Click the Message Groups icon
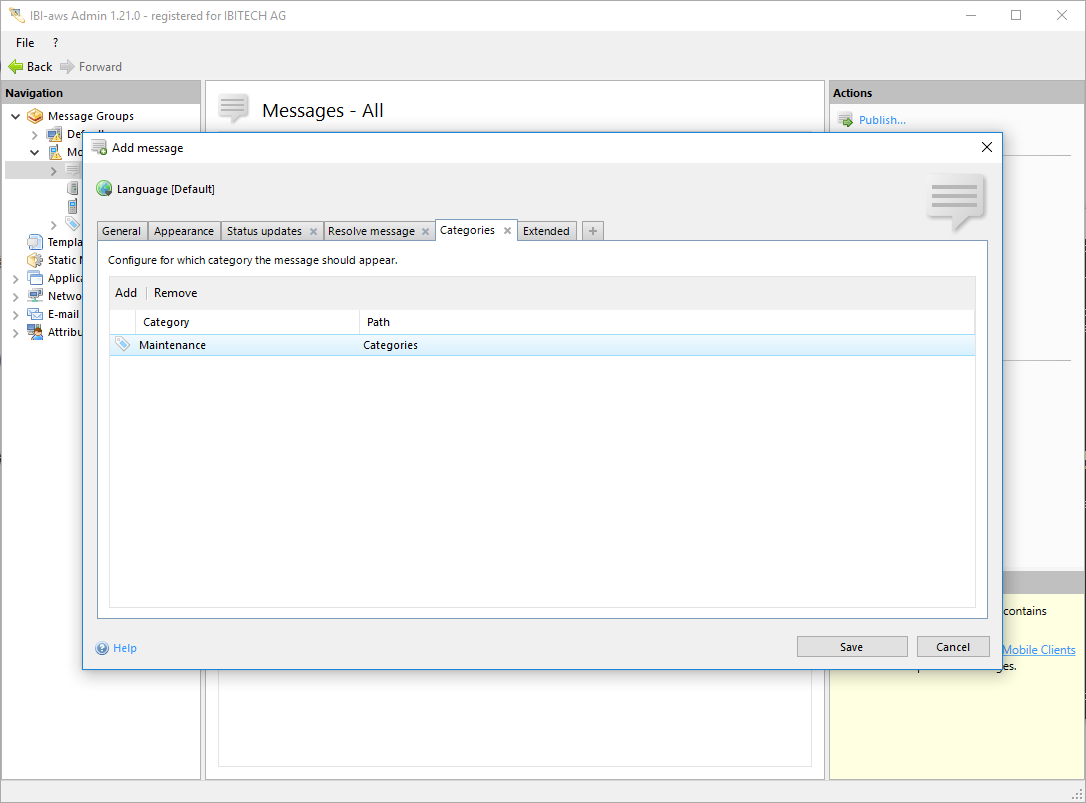 click(35, 116)
